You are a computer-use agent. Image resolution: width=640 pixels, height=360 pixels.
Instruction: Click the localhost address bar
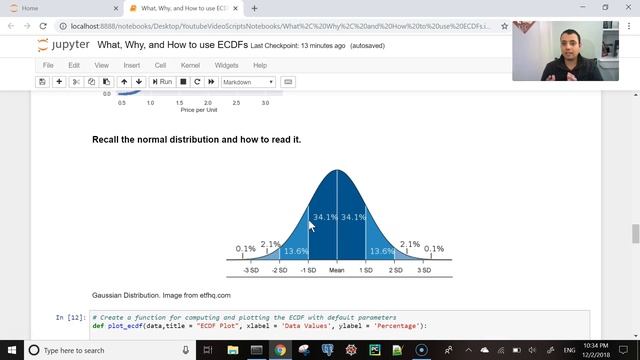point(280,26)
